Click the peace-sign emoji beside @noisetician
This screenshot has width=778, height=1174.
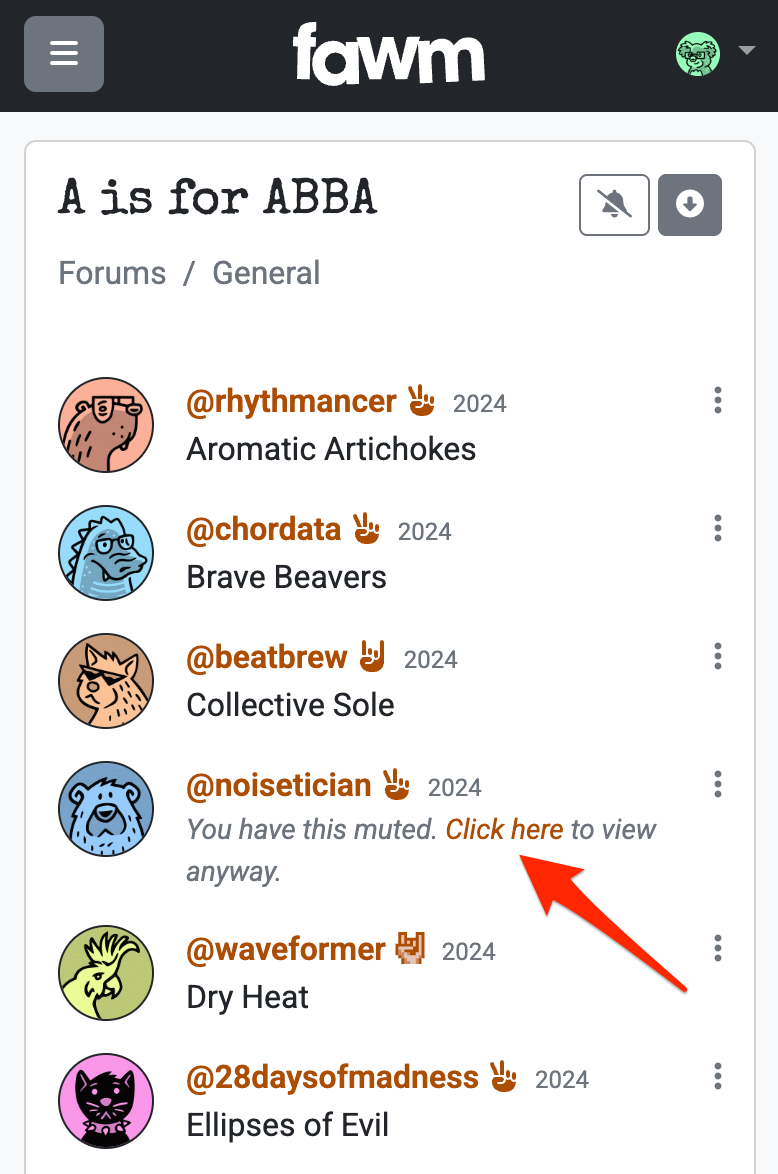396,785
